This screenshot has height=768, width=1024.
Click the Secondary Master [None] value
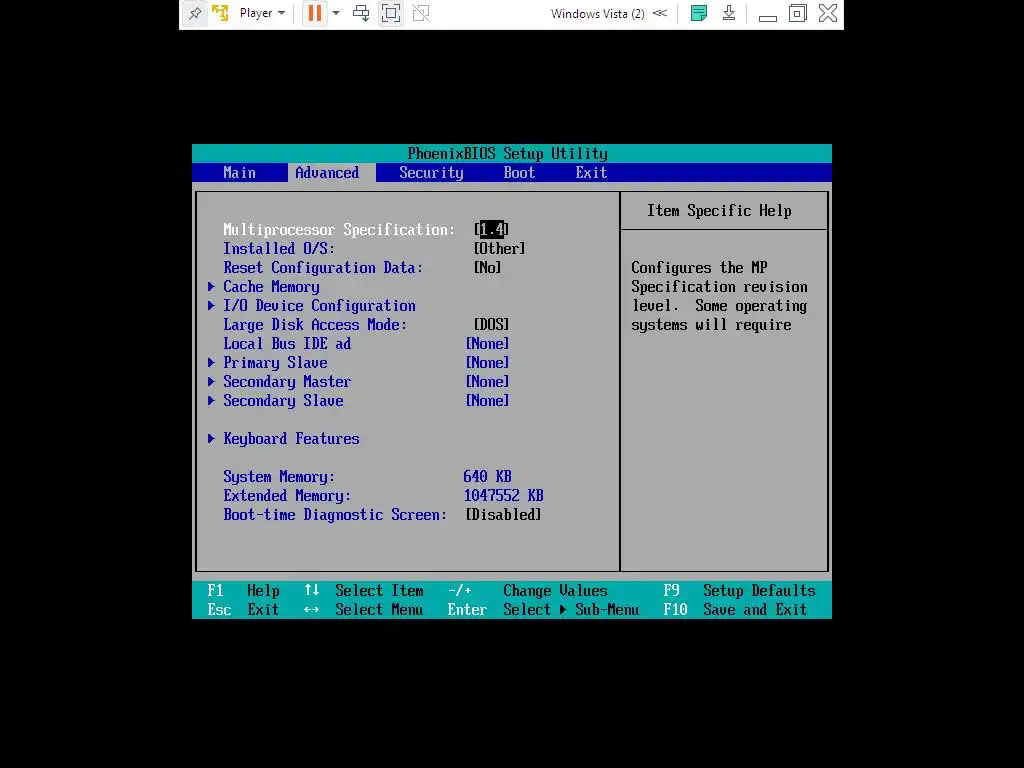[487, 381]
